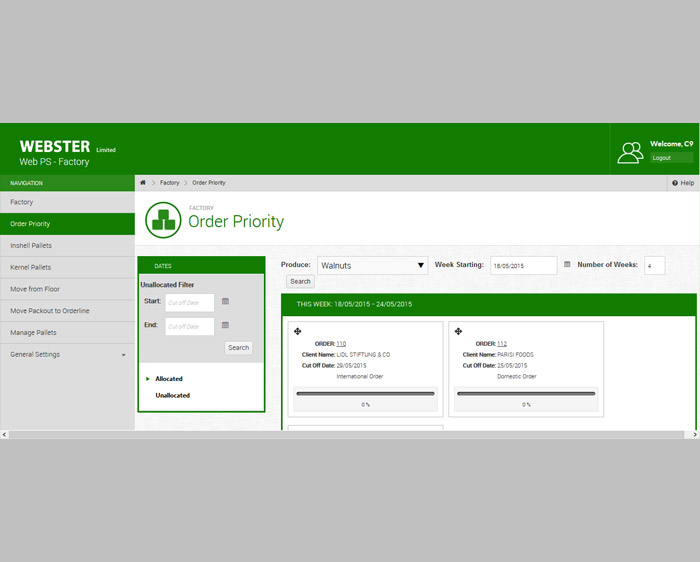The height and width of the screenshot is (562, 700).
Task: Click the user profile icon in header
Action: [x=630, y=152]
